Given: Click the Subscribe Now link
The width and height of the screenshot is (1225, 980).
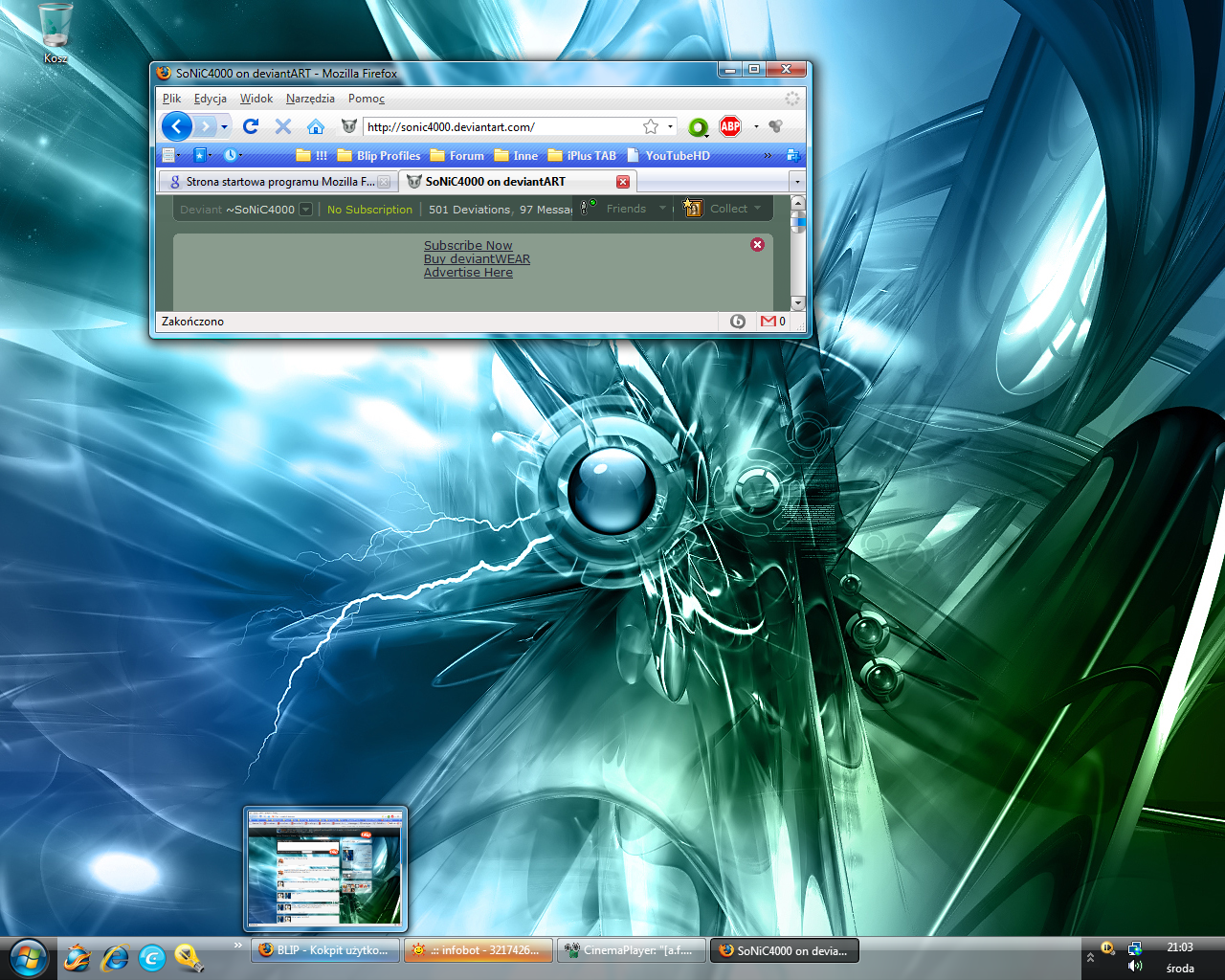Looking at the screenshot, I should (x=468, y=246).
